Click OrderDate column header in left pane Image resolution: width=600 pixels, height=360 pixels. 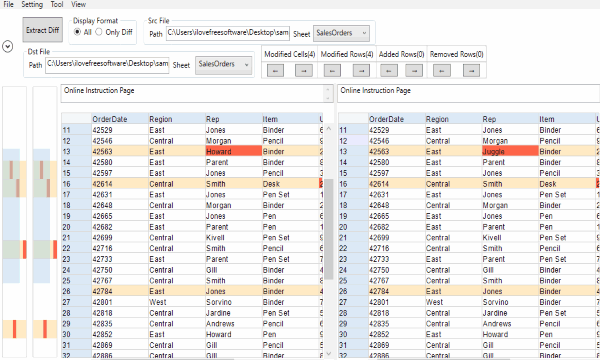pos(119,119)
